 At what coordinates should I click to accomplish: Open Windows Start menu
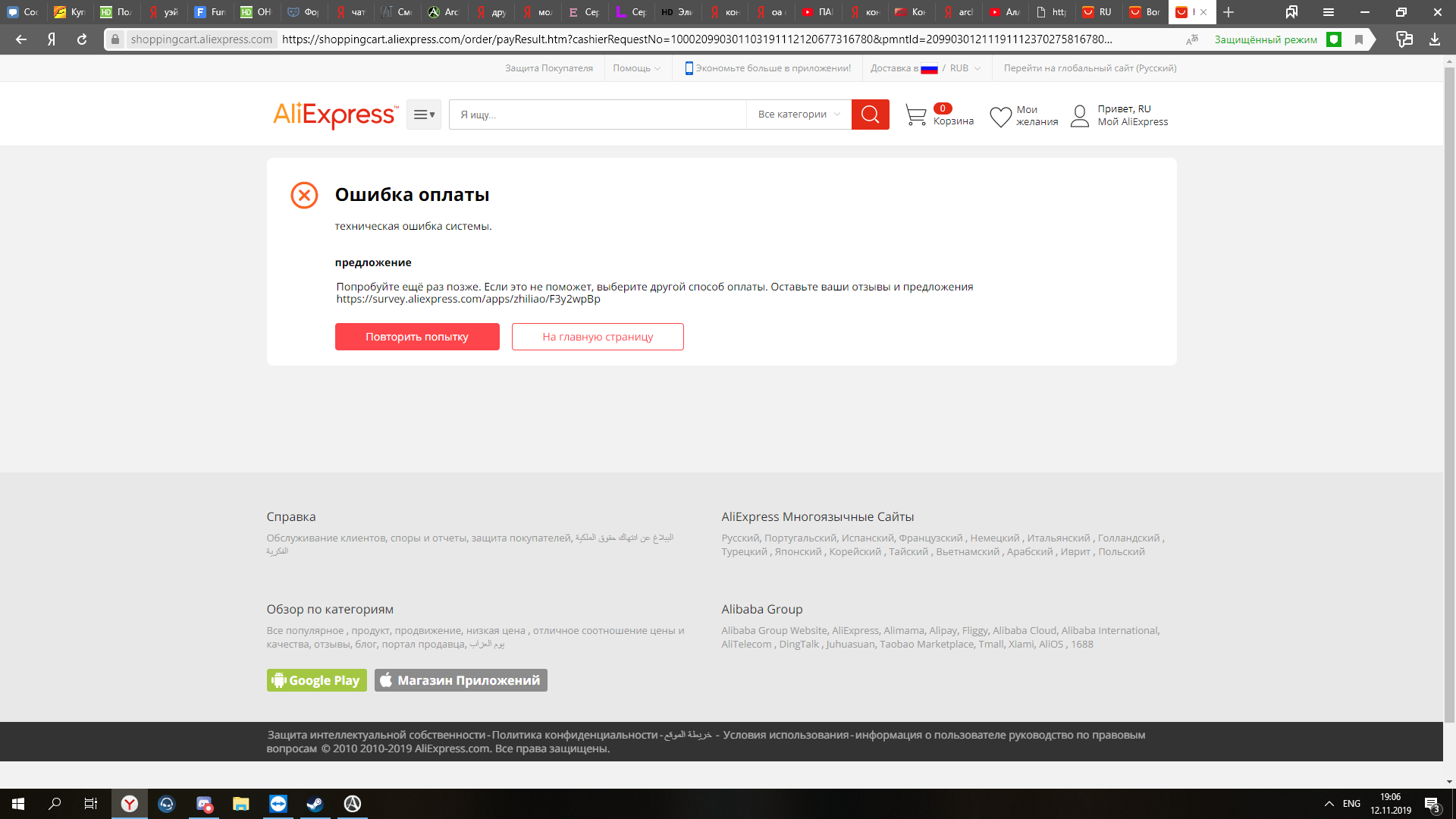18,804
